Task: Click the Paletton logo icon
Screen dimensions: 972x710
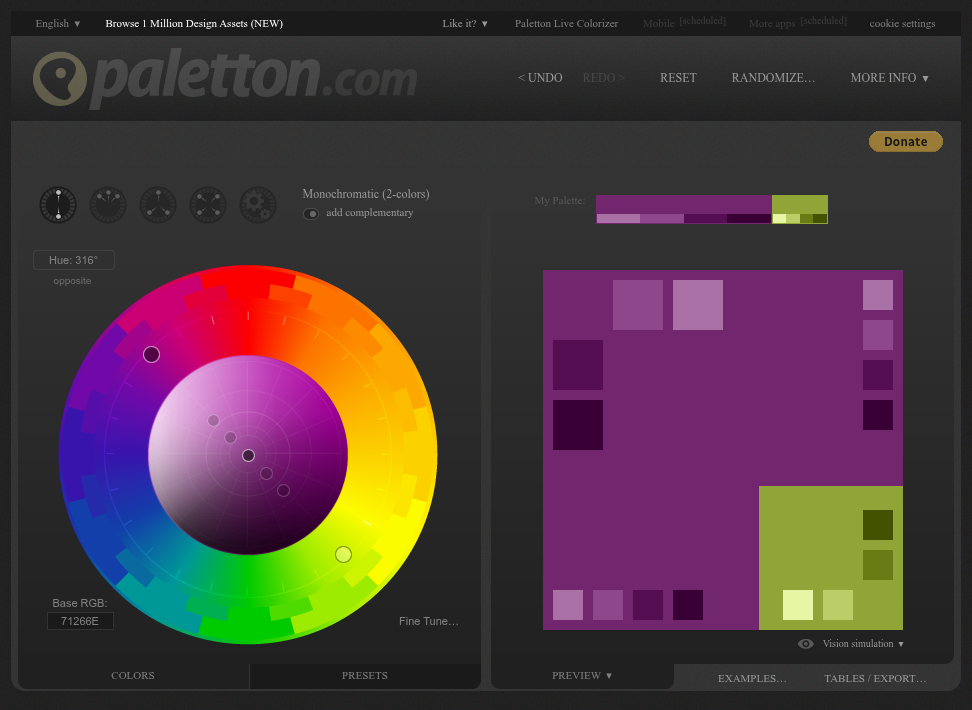Action: coord(60,79)
